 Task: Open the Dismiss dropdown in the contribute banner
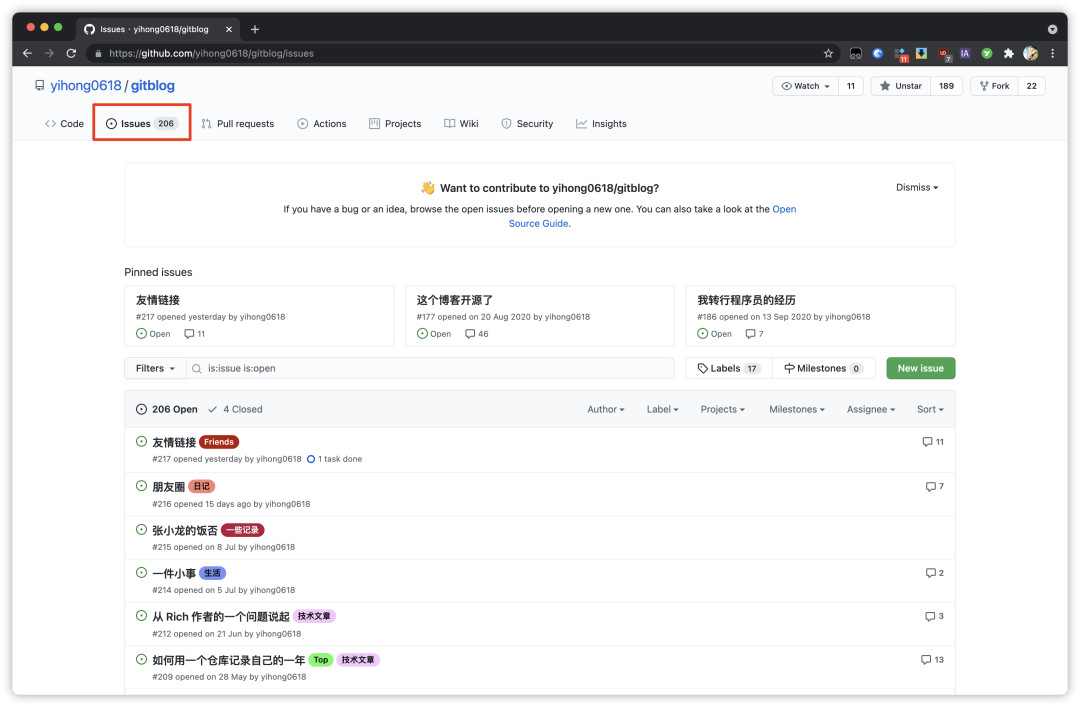pyautogui.click(x=915, y=187)
